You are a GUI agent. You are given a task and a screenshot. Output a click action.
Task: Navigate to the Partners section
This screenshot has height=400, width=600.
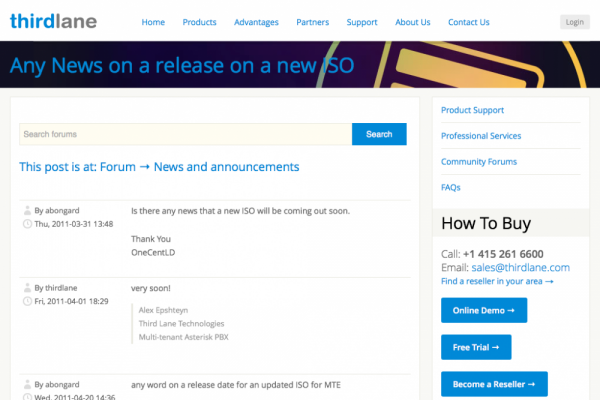pos(313,22)
